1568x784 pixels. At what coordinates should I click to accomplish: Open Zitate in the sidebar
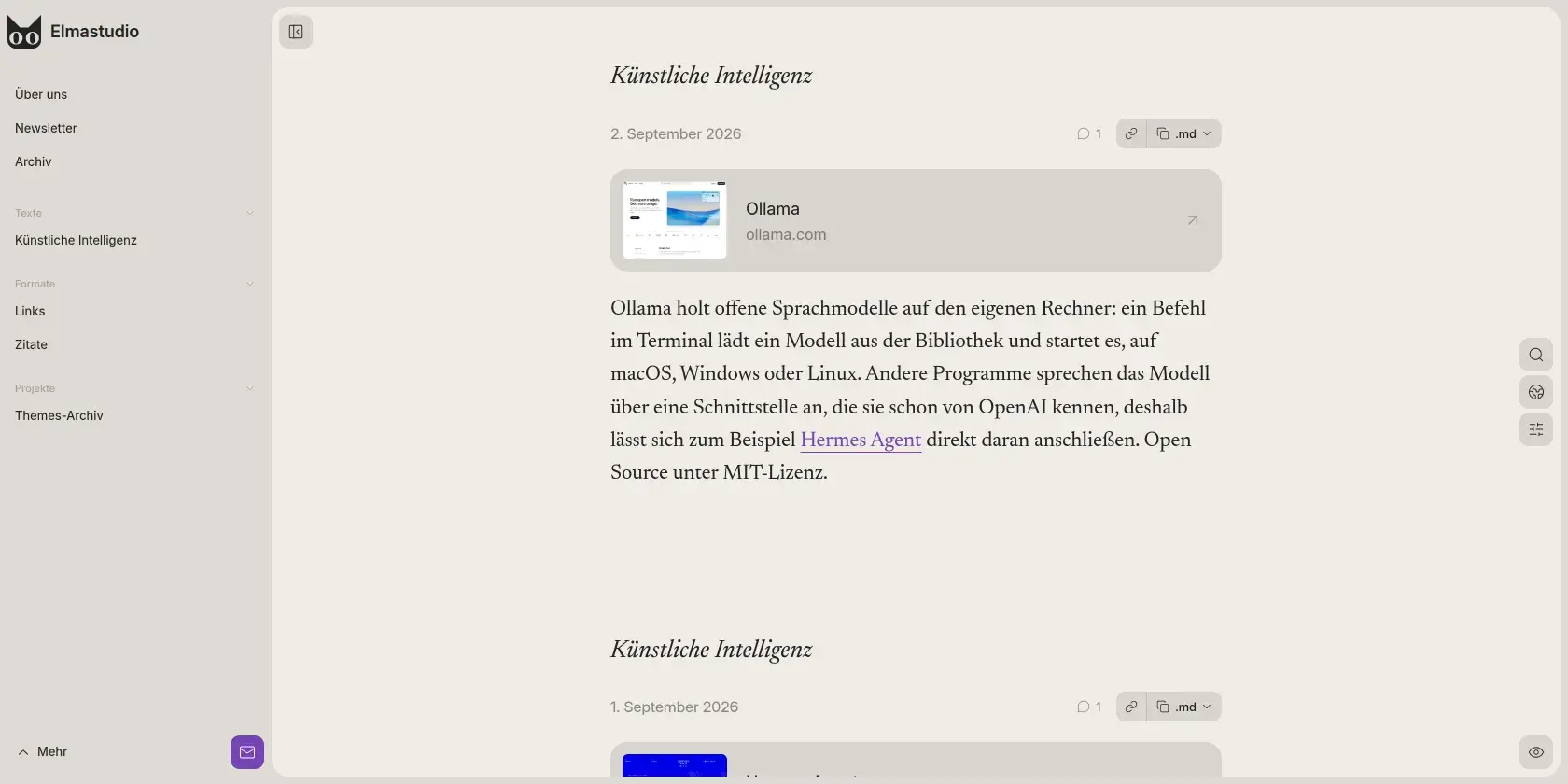31,344
